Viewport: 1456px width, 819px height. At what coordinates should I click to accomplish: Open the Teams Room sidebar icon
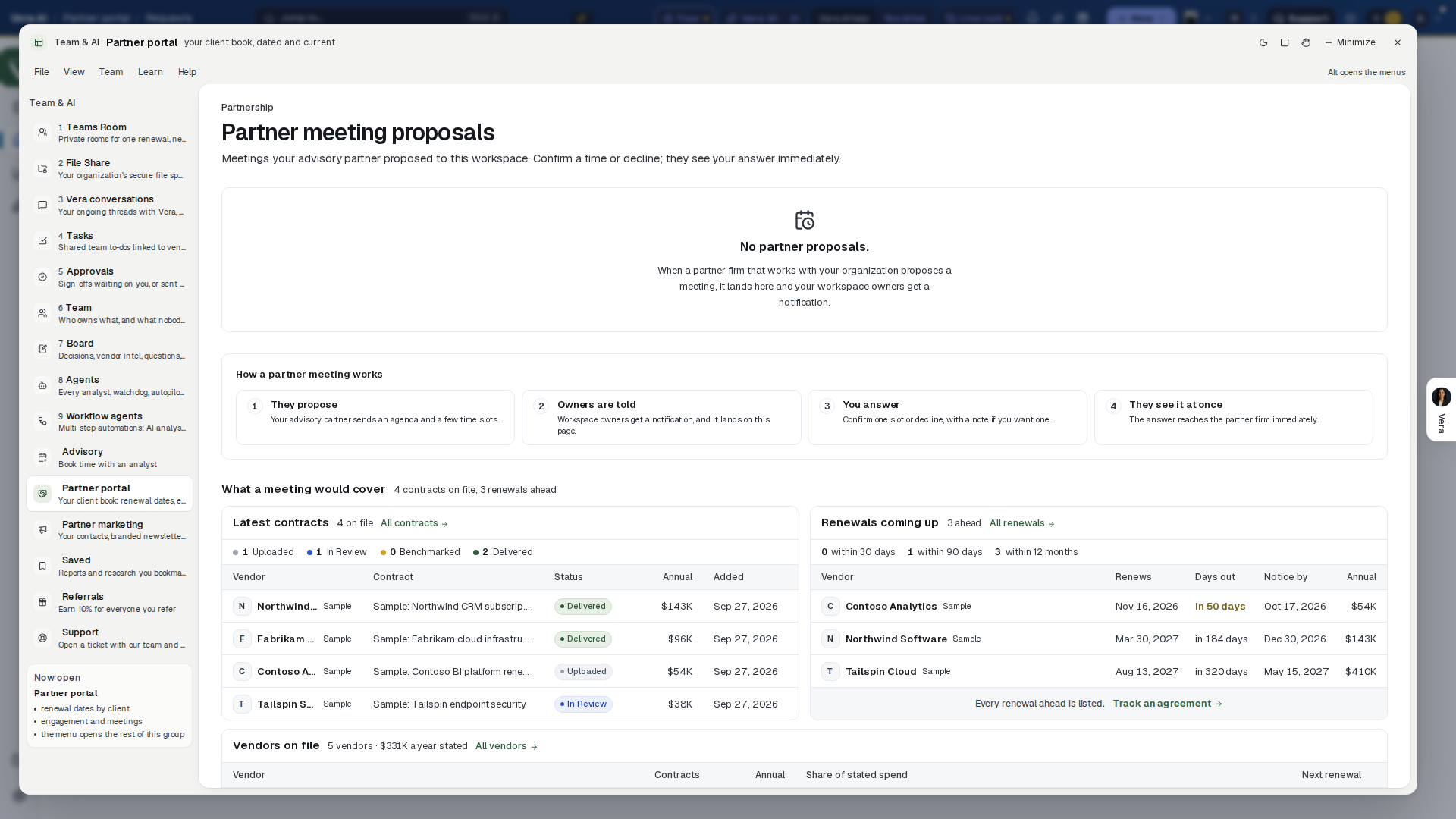click(42, 133)
